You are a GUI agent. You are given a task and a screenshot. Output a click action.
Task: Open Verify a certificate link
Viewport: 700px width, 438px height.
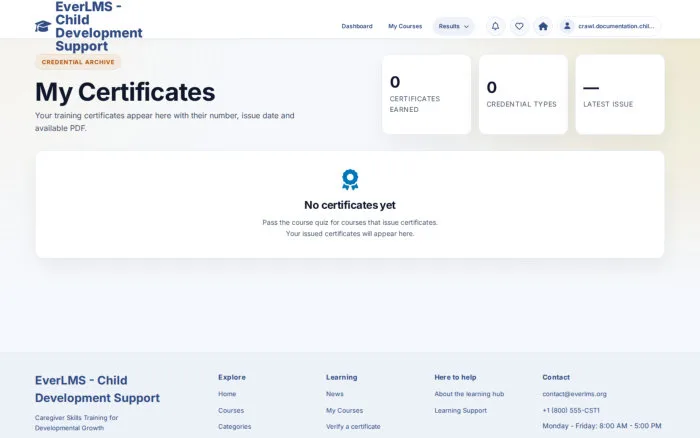click(353, 426)
